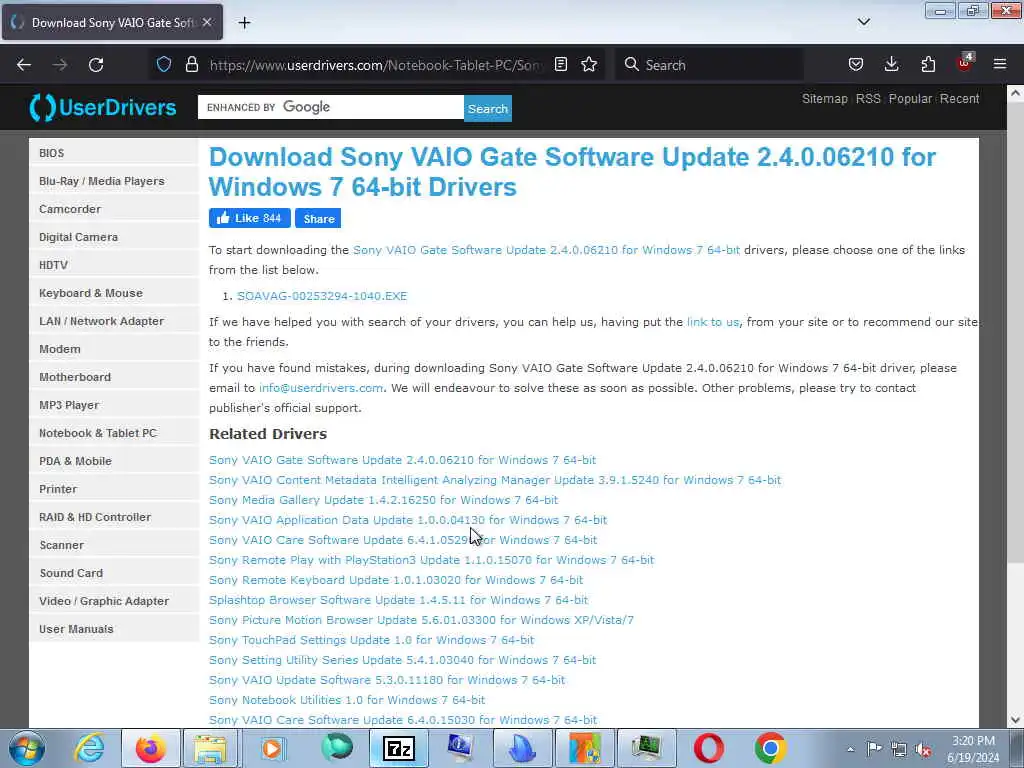The width and height of the screenshot is (1024, 768).
Task: Download SOAVAG-00253294-1040.EXE file link
Action: tap(322, 296)
